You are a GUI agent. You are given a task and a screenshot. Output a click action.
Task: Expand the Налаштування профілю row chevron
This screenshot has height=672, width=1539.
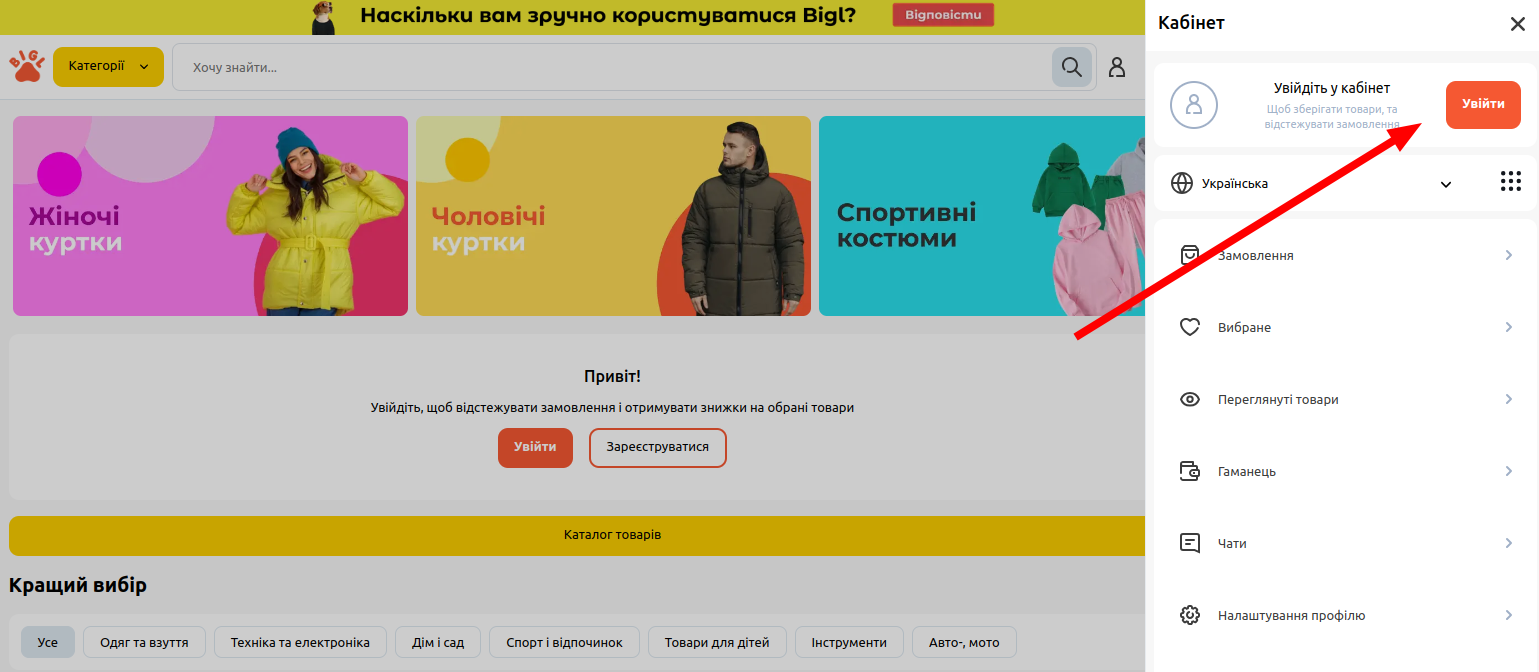pos(1509,615)
